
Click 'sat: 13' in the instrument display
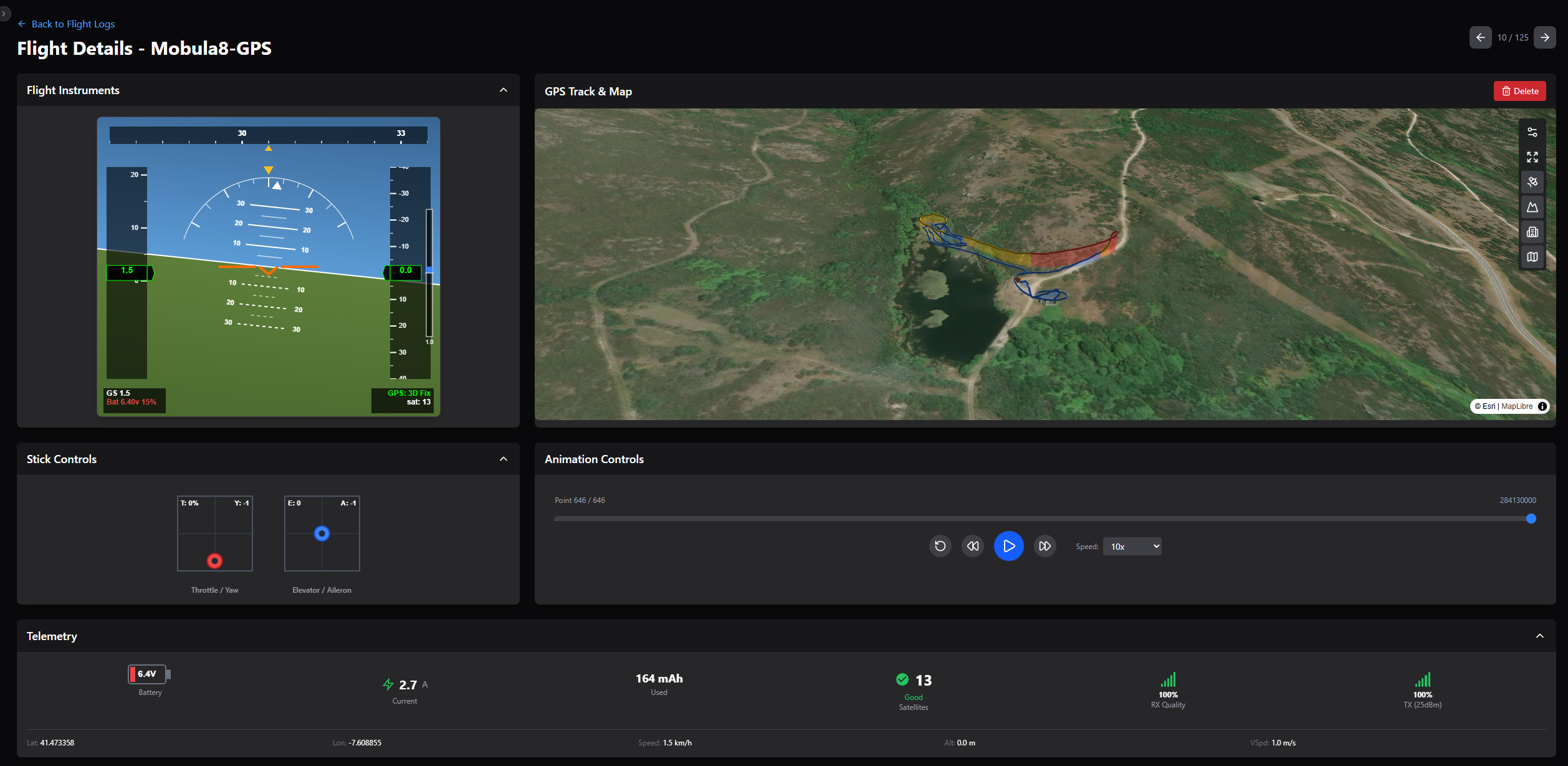click(x=419, y=402)
